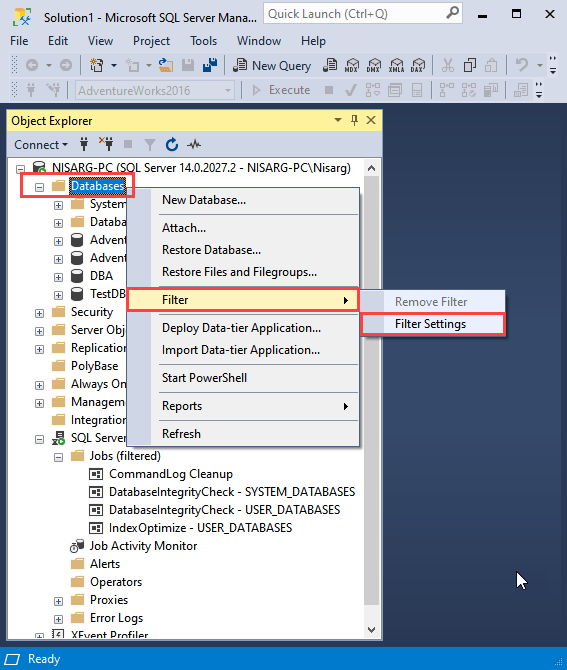Open the Connect dropdown in Object Explorer
This screenshot has width=567, height=670.
tap(41, 145)
